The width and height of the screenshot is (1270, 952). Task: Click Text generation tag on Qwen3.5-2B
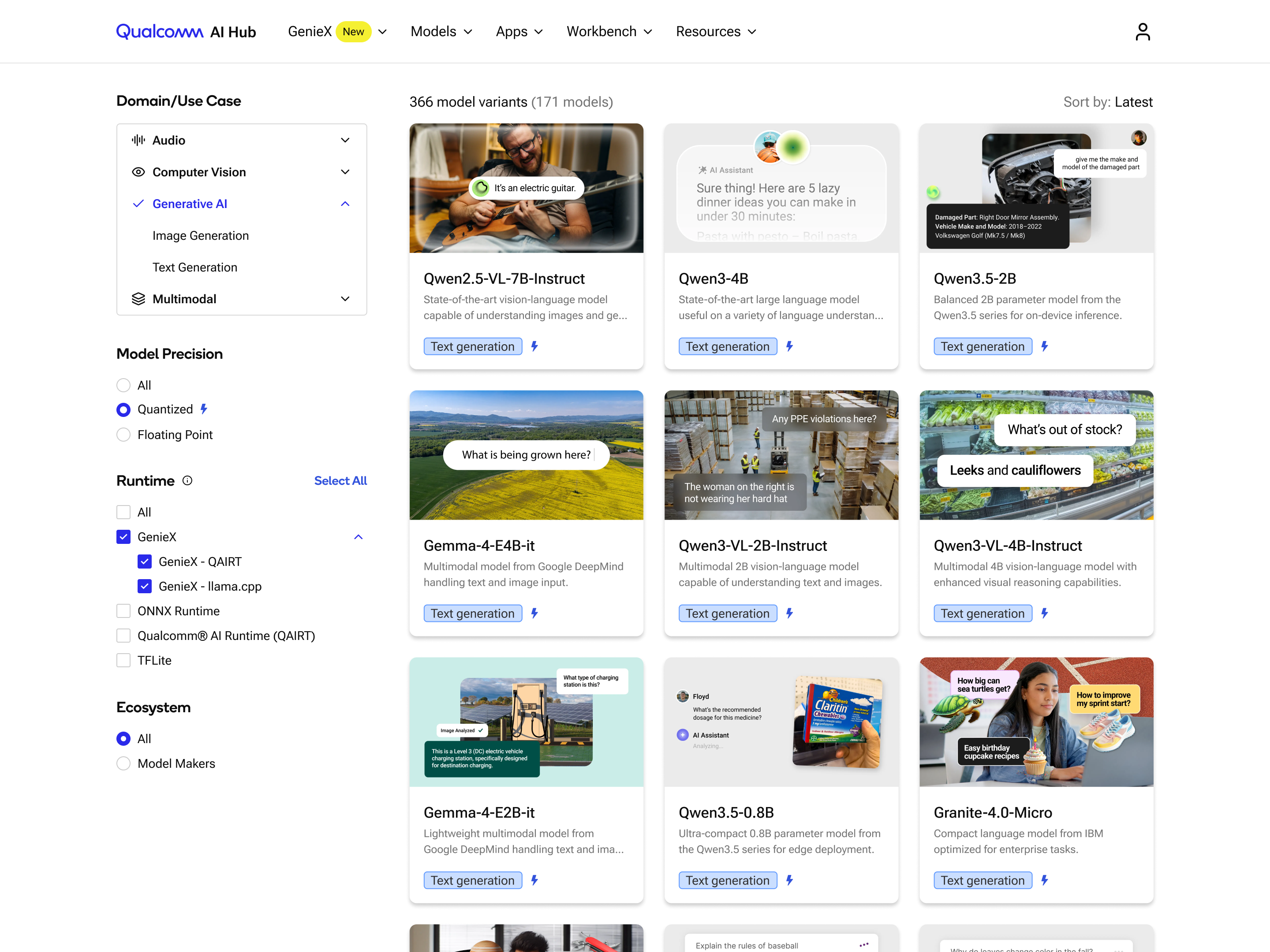(x=983, y=346)
